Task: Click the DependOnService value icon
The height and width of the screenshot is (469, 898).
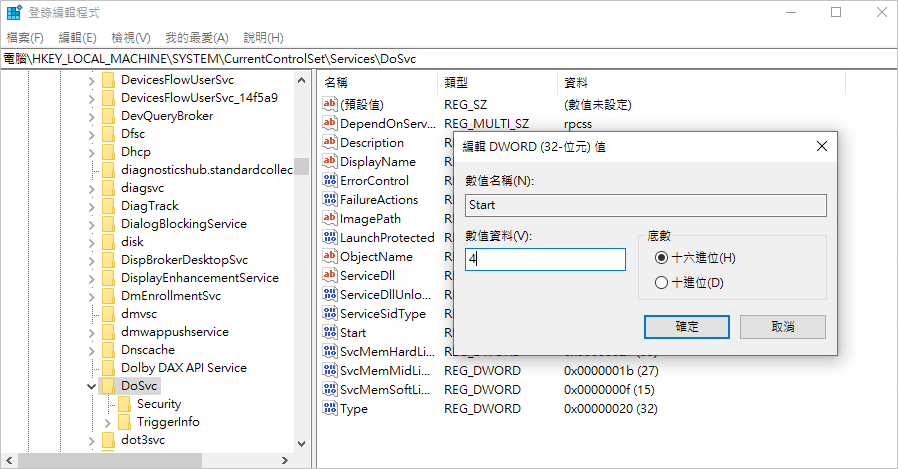Action: 329,123
